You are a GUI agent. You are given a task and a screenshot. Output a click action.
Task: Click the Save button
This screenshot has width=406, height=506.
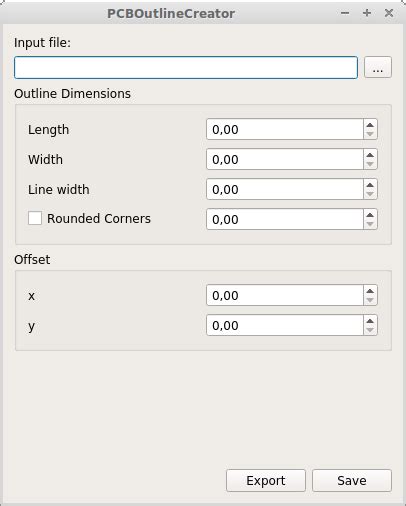[352, 480]
